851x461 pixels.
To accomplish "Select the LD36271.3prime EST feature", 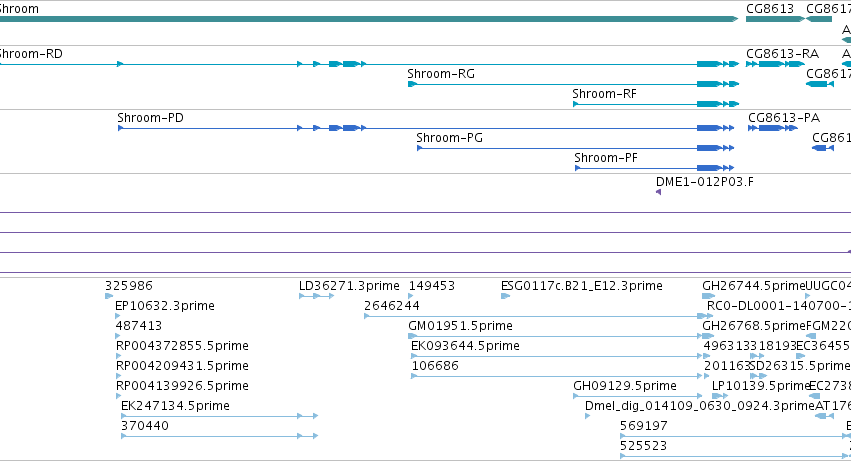I will [316, 296].
